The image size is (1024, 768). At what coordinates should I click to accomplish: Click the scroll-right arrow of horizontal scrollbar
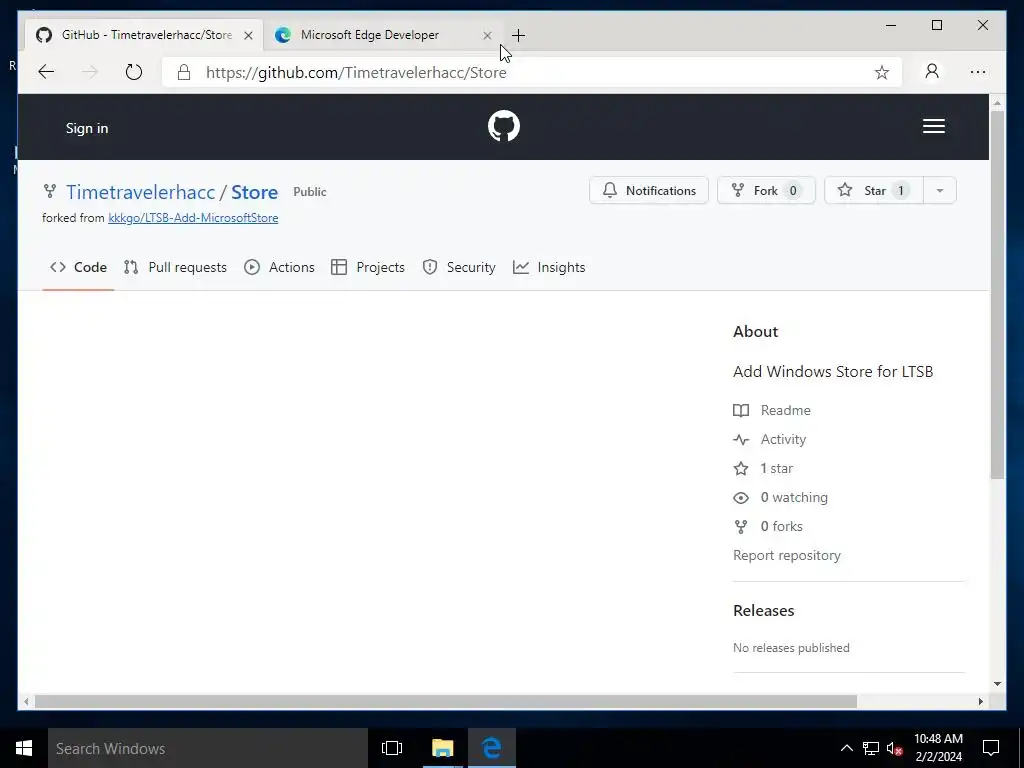[980, 701]
